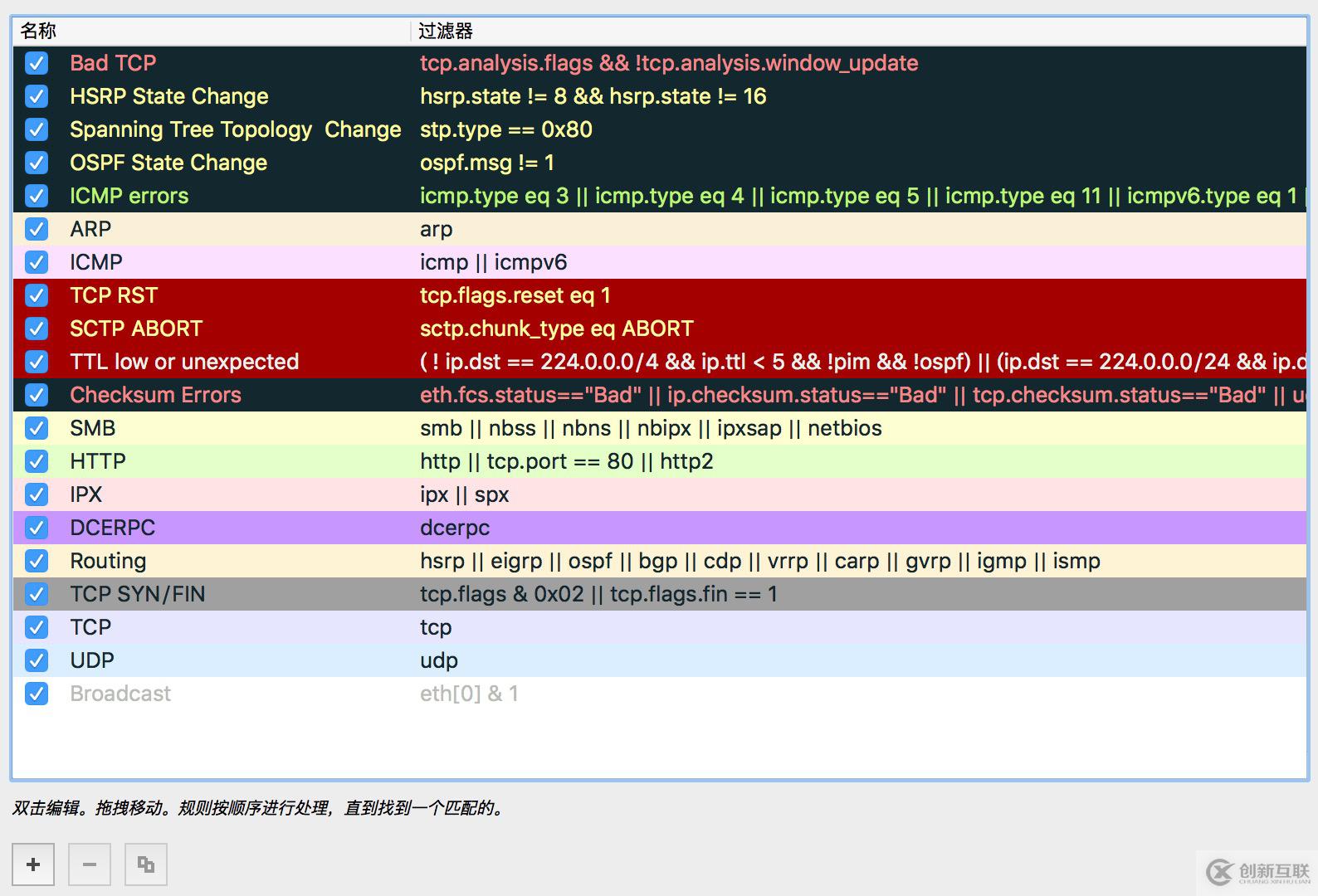Click filter 'eth[0] & 1'
Image resolution: width=1318 pixels, height=896 pixels.
470,694
